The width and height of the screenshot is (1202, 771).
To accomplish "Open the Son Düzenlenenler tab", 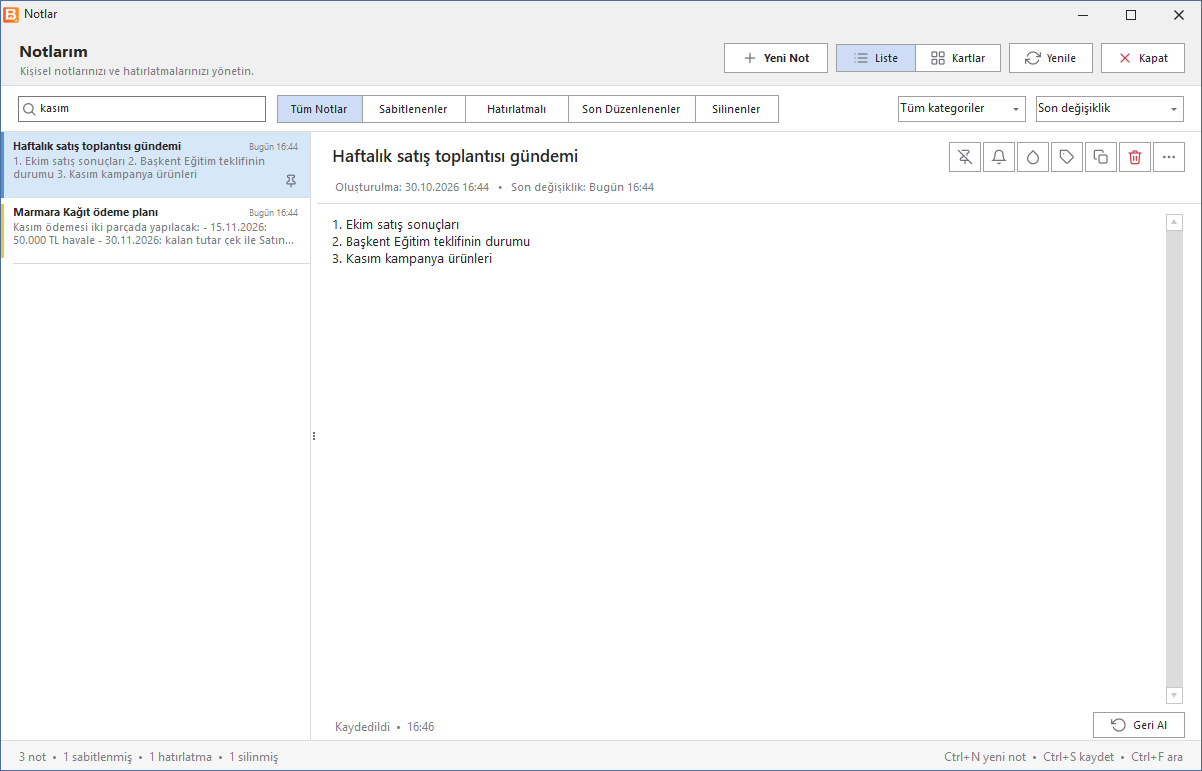I will click(x=631, y=109).
